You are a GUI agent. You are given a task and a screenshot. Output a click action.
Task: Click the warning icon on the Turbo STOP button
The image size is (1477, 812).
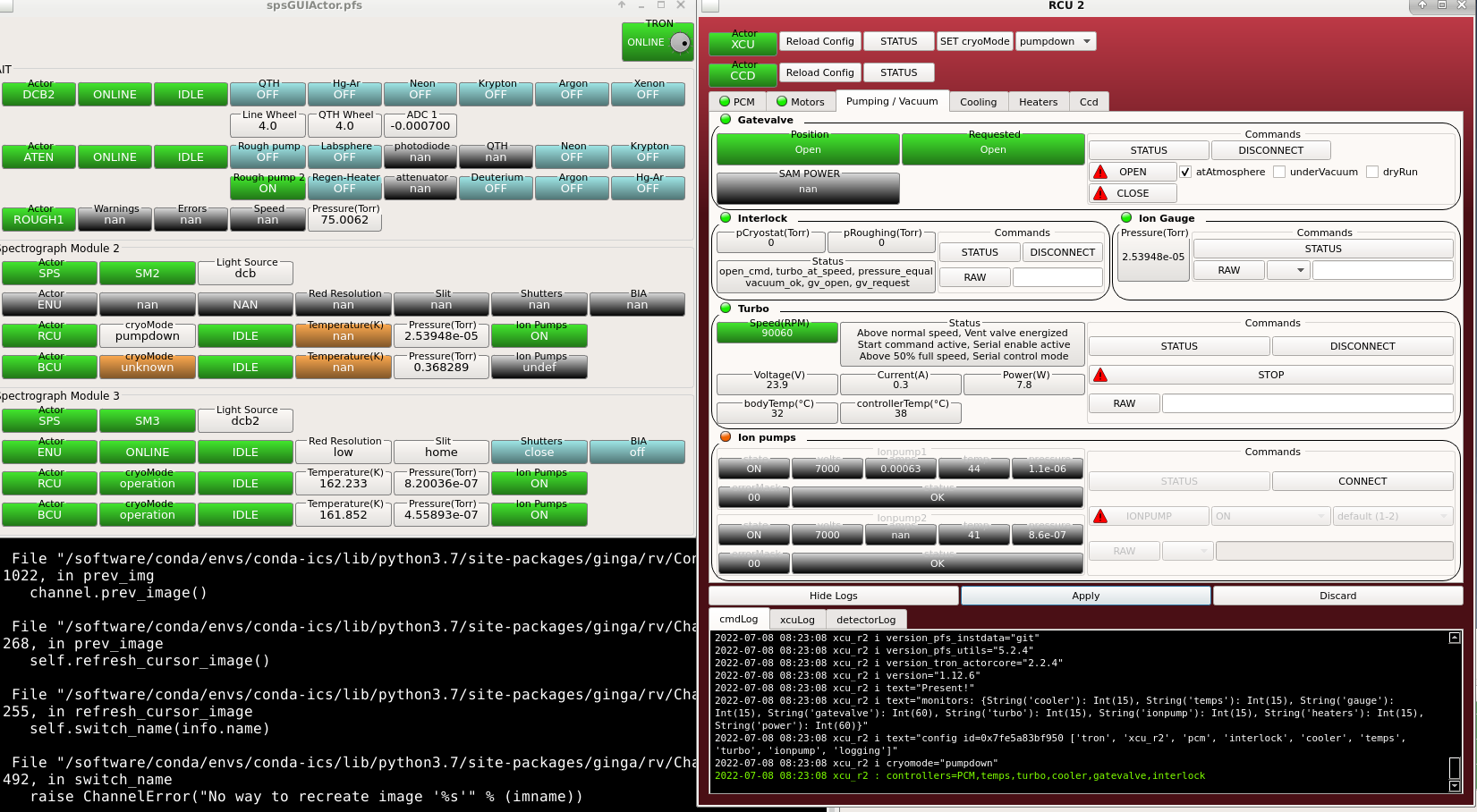[1100, 375]
